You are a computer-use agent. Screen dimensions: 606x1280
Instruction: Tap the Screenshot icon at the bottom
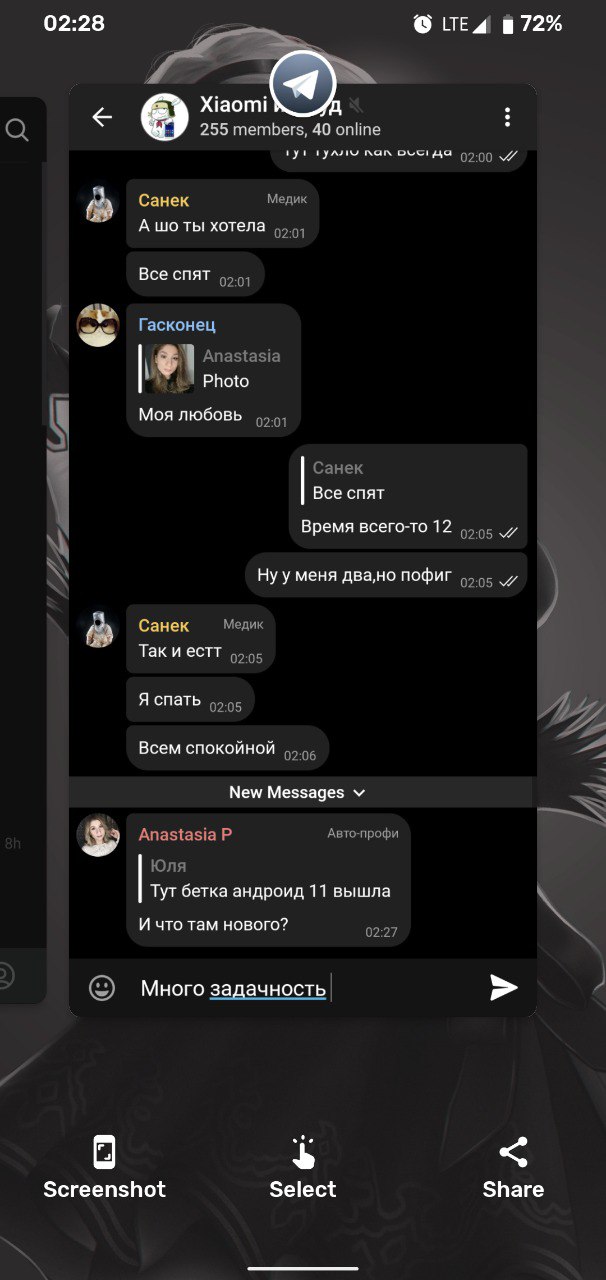click(104, 1152)
